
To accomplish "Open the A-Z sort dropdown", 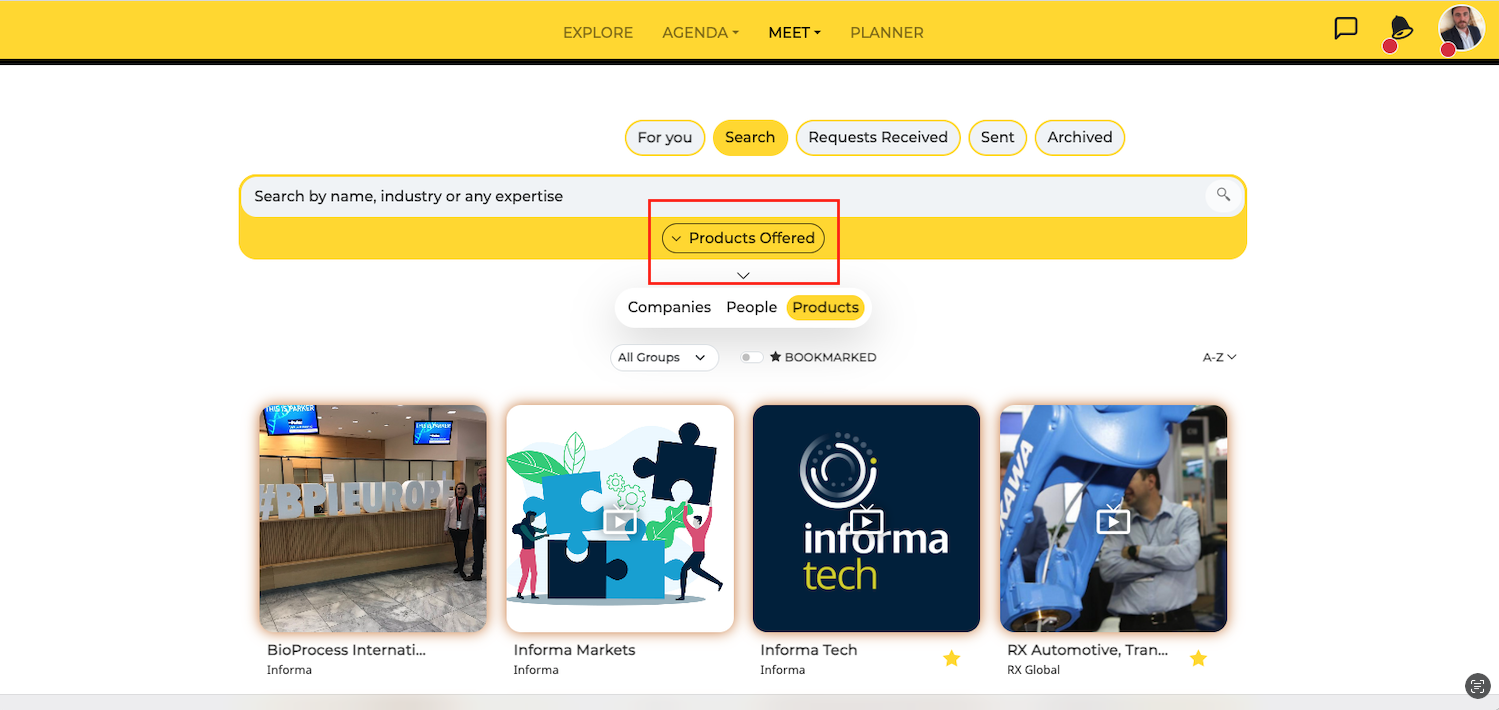I will coord(1220,357).
